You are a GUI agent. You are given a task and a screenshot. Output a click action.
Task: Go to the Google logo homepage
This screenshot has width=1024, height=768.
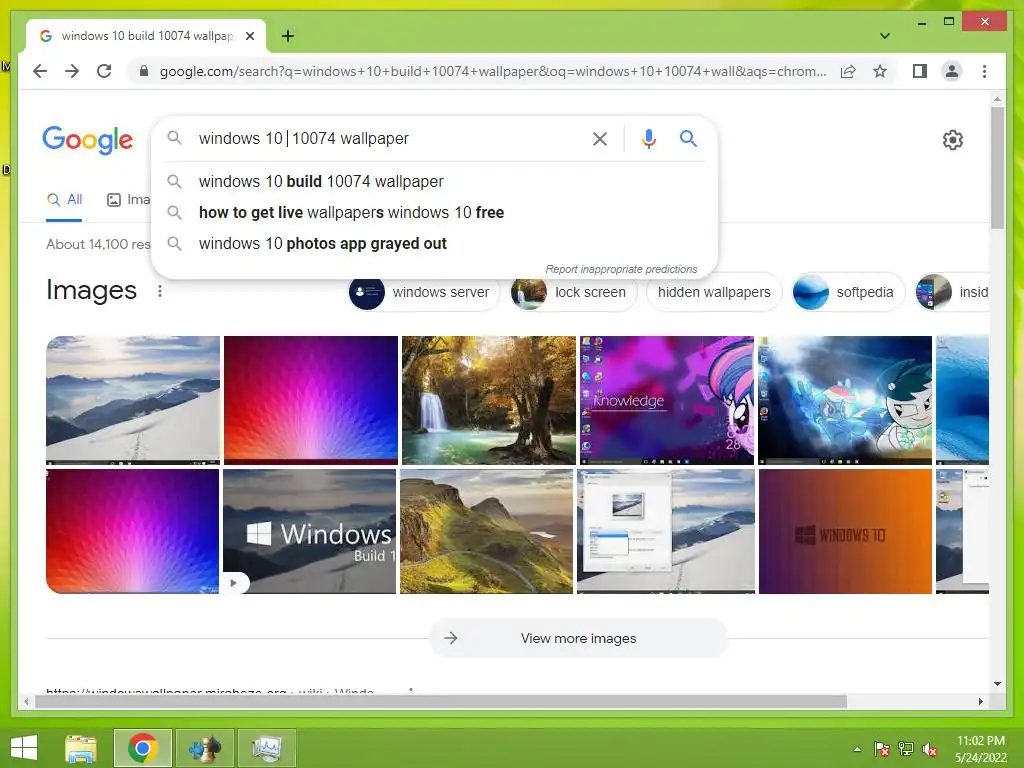pyautogui.click(x=88, y=140)
